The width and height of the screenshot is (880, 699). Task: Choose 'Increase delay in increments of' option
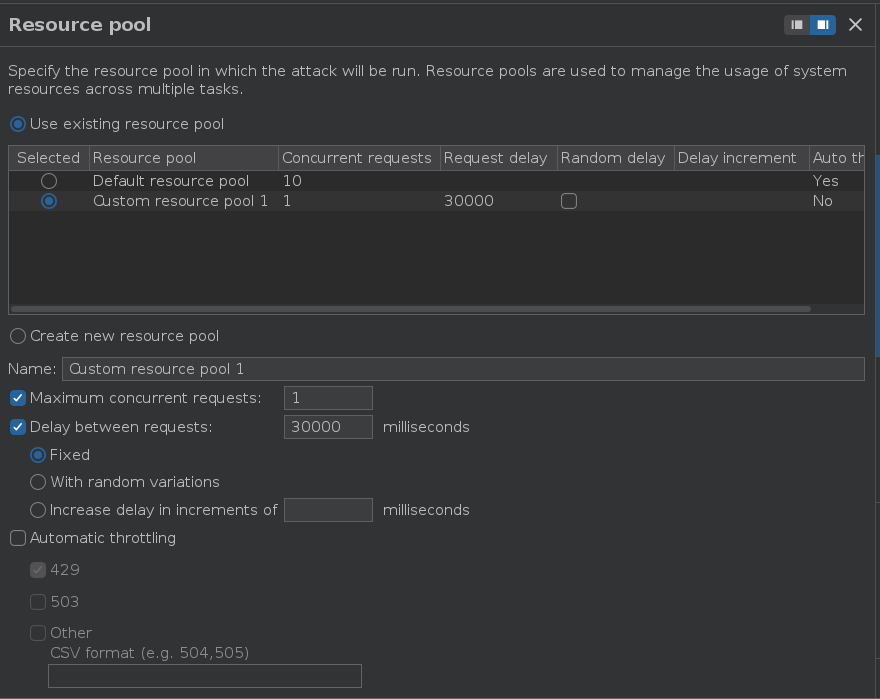38,510
